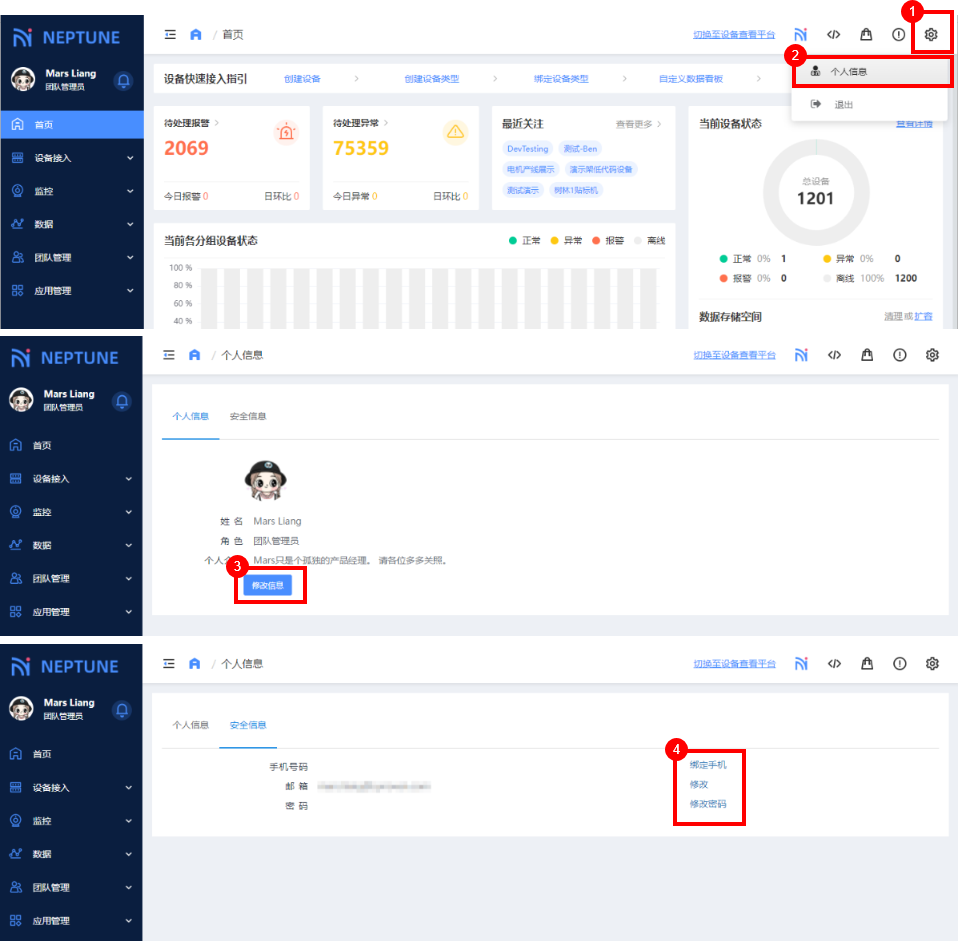
Task: Click the code icon in the middle panel header
Action: coord(834,355)
